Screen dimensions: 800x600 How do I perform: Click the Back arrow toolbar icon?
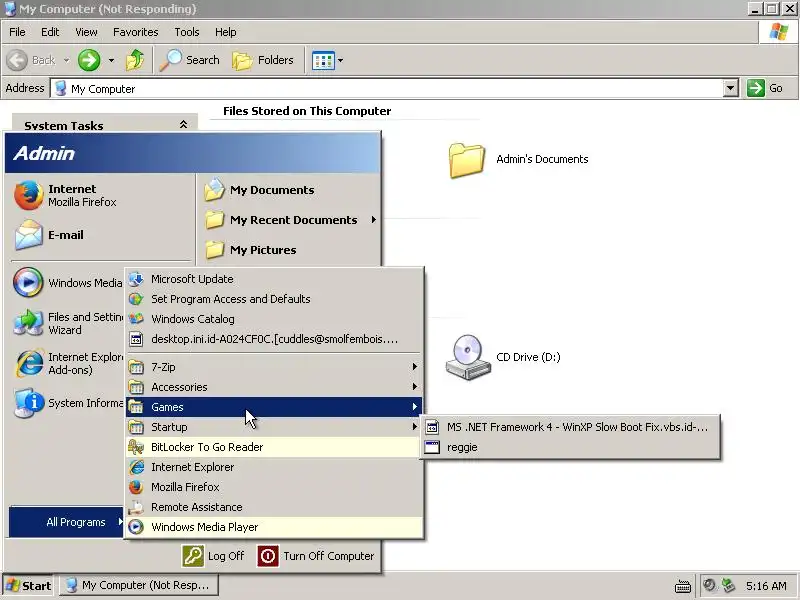tap(17, 60)
